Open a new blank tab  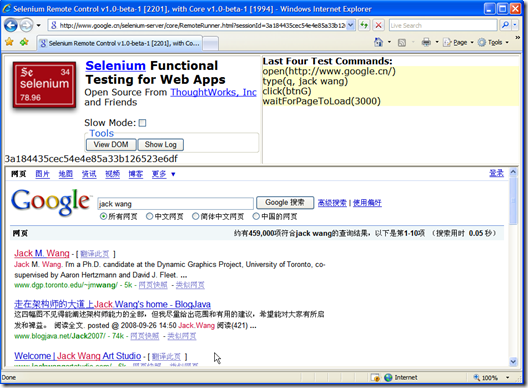tap(211, 43)
